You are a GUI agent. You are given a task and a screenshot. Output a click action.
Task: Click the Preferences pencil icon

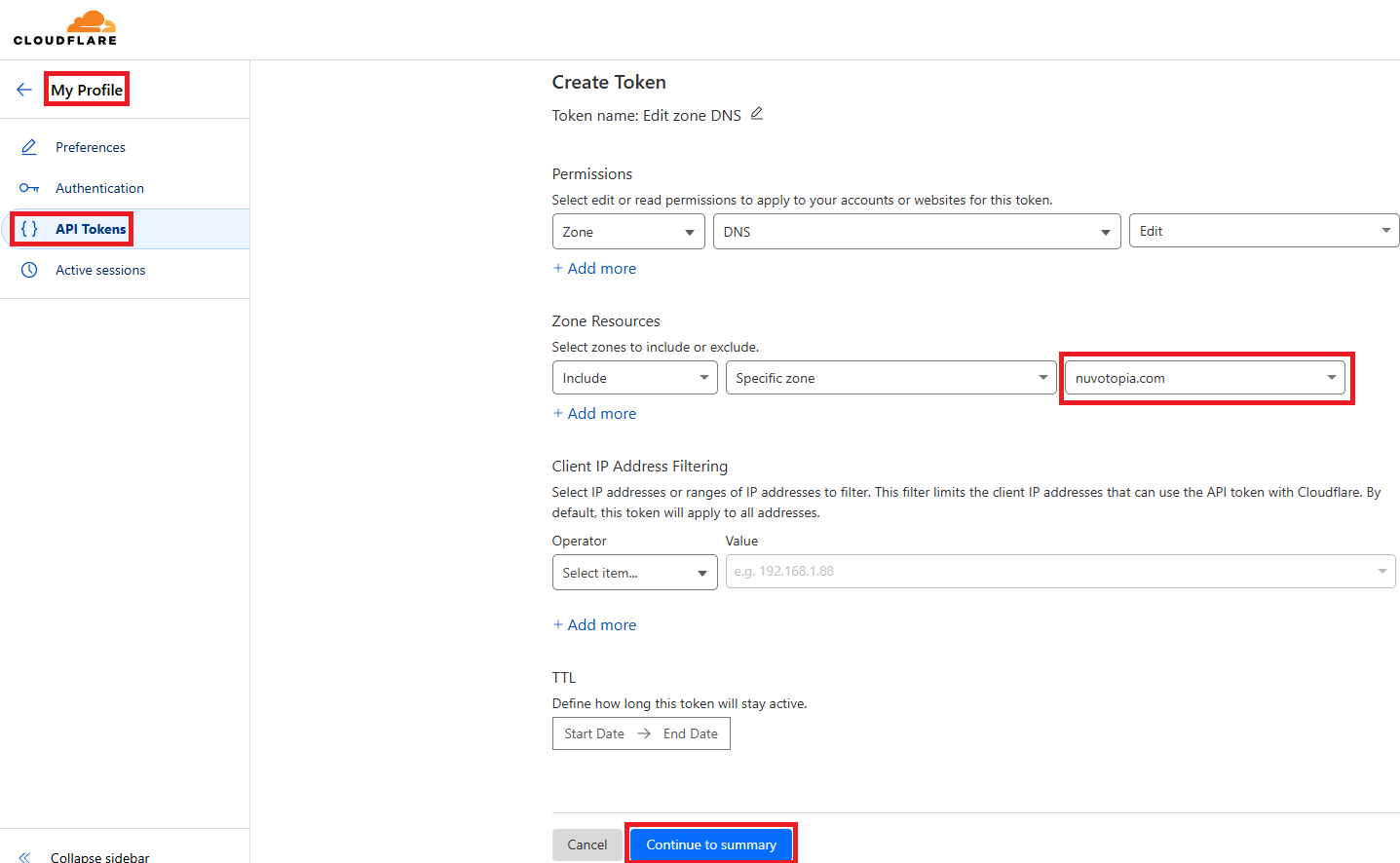(29, 147)
